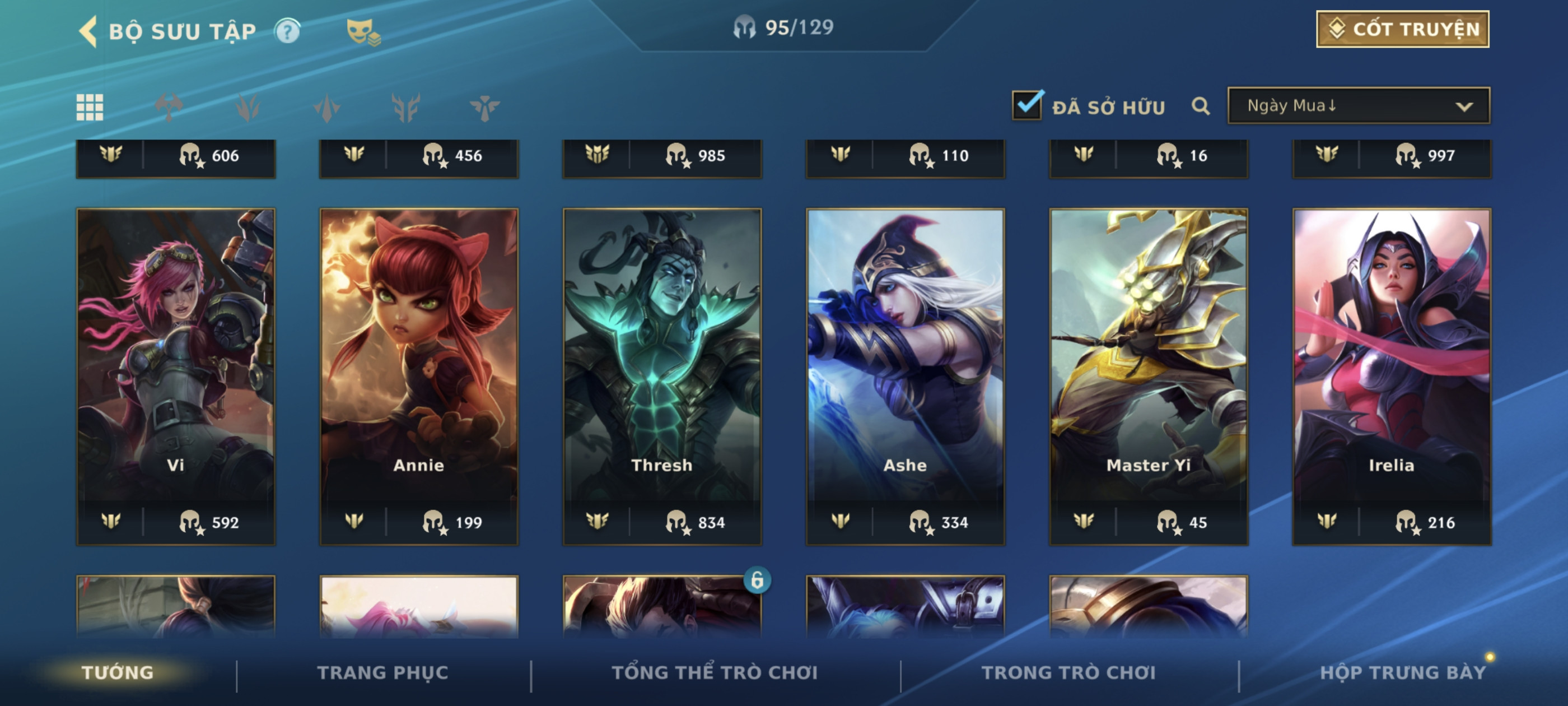Select the TRONG TRÒ CHƠI tab
Image resolution: width=1568 pixels, height=706 pixels.
point(1068,672)
